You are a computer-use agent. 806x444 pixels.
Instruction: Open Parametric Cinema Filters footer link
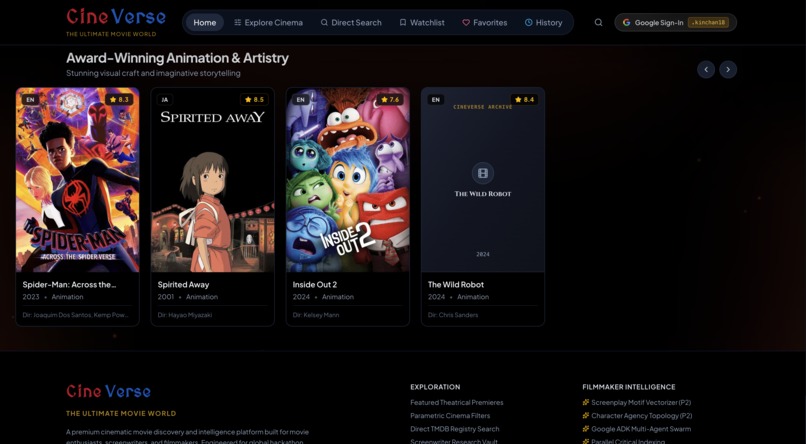tap(450, 416)
